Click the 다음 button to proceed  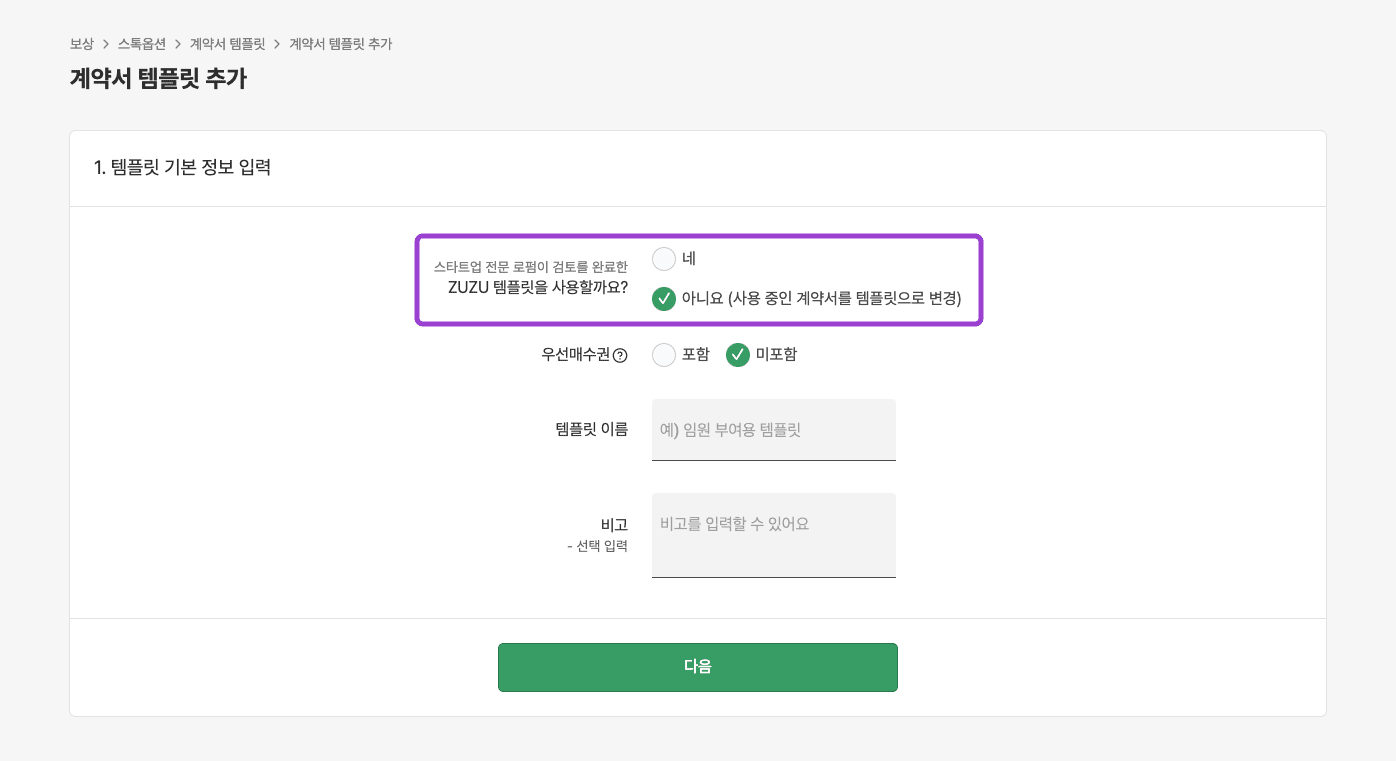pos(698,667)
